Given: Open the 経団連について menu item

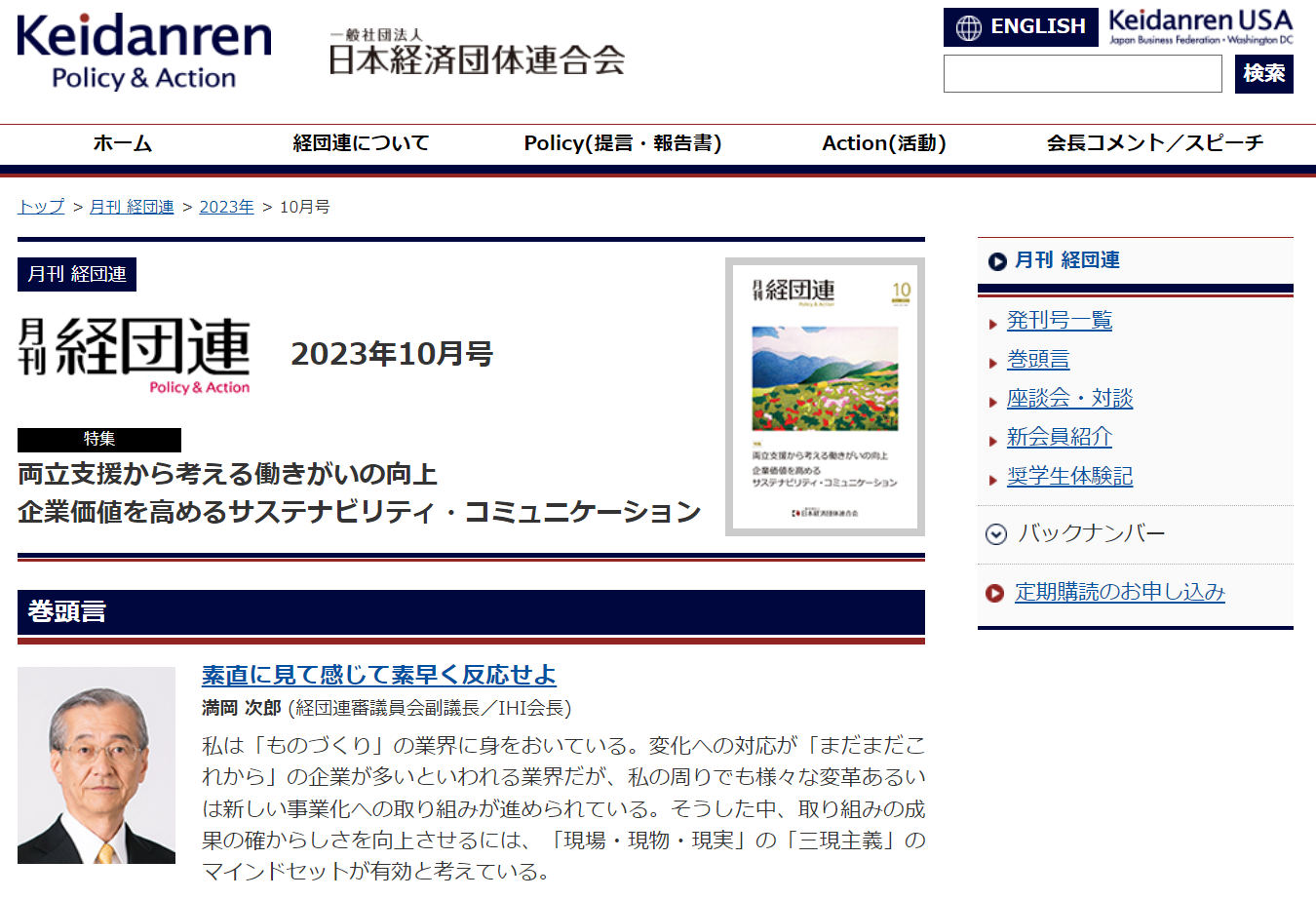Looking at the screenshot, I should [x=361, y=143].
